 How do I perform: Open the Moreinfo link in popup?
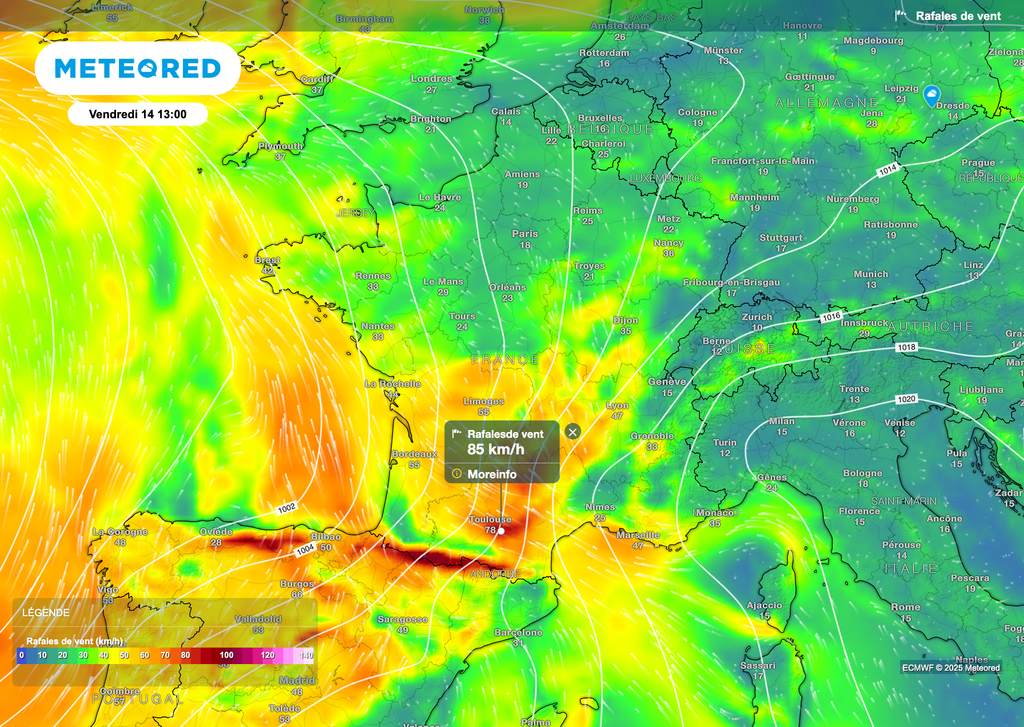pos(492,474)
